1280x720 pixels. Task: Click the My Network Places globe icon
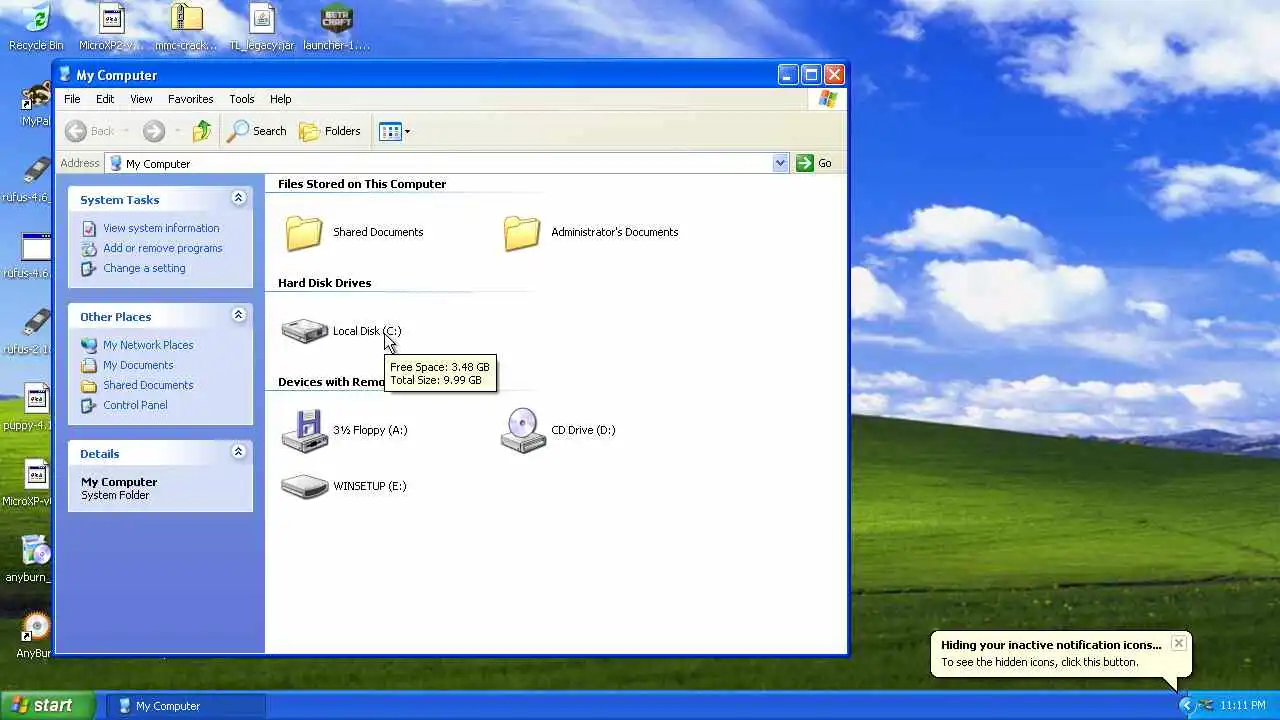89,345
